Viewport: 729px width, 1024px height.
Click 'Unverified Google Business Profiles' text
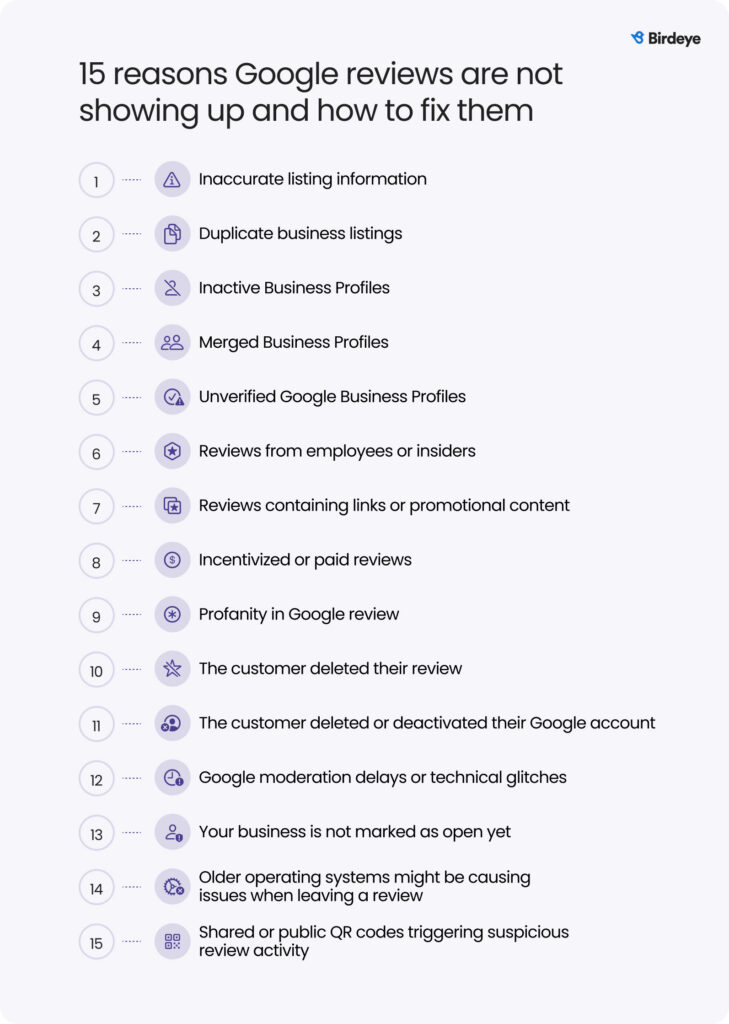point(332,397)
